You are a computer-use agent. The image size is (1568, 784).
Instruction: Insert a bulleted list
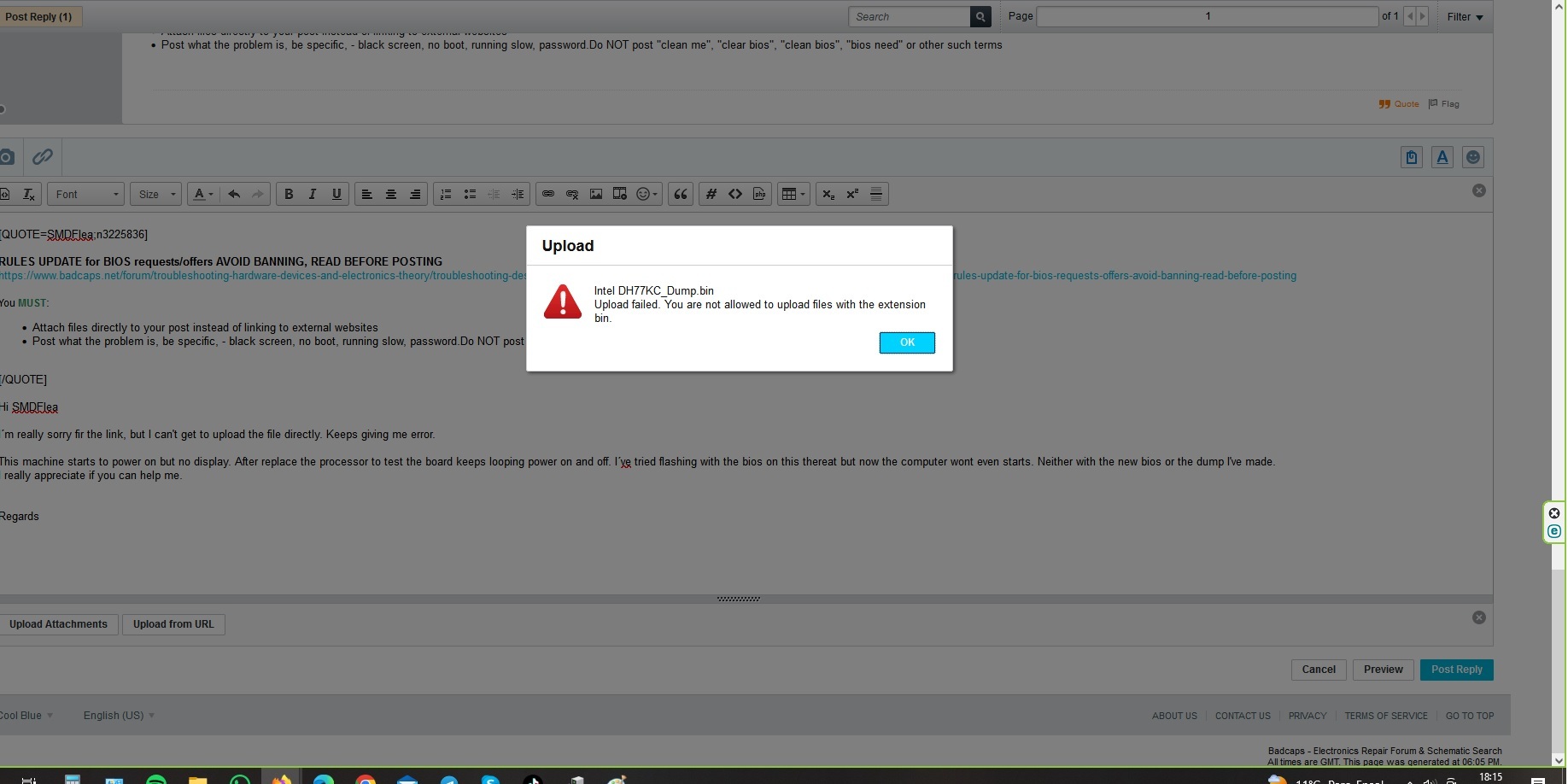click(470, 195)
